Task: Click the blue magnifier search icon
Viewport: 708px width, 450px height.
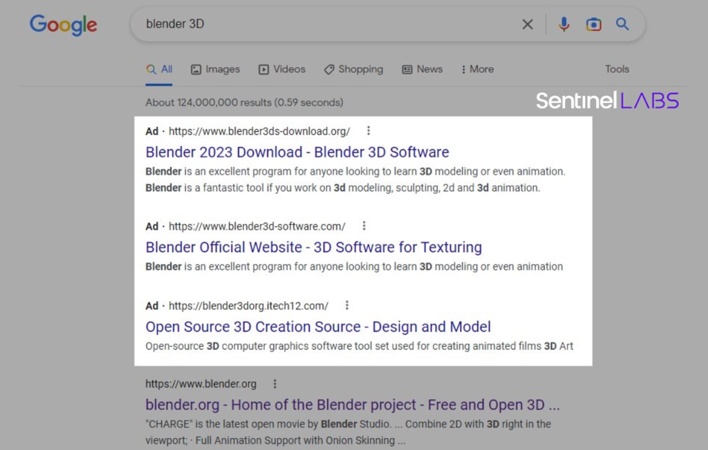Action: pos(622,24)
